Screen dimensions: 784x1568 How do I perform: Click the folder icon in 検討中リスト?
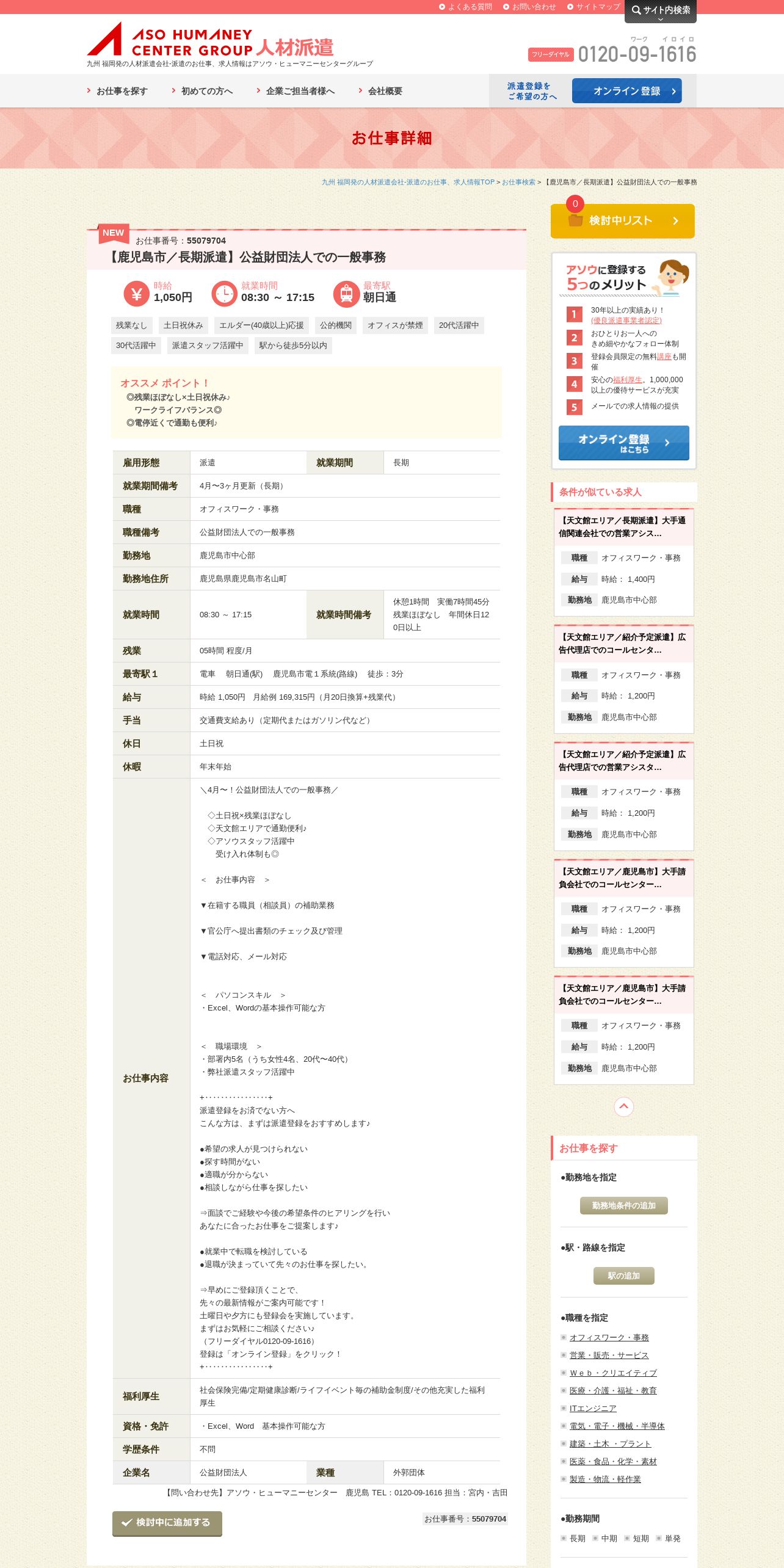[x=575, y=220]
